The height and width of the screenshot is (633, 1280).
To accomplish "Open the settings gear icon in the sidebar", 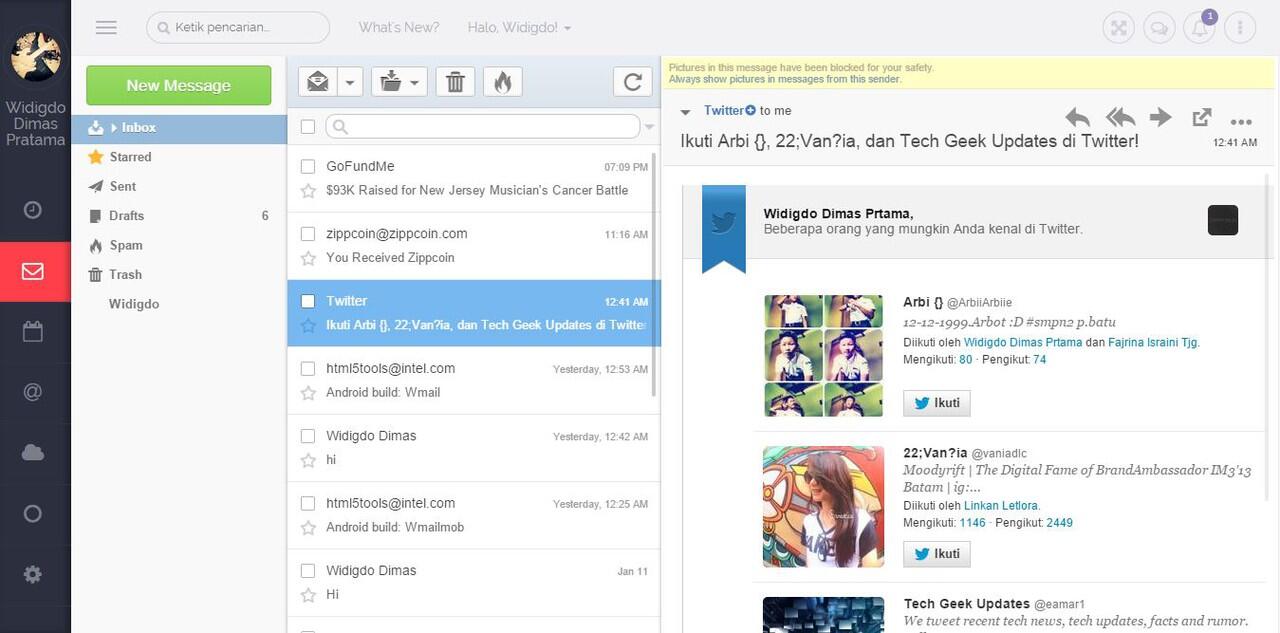I will coord(33,574).
